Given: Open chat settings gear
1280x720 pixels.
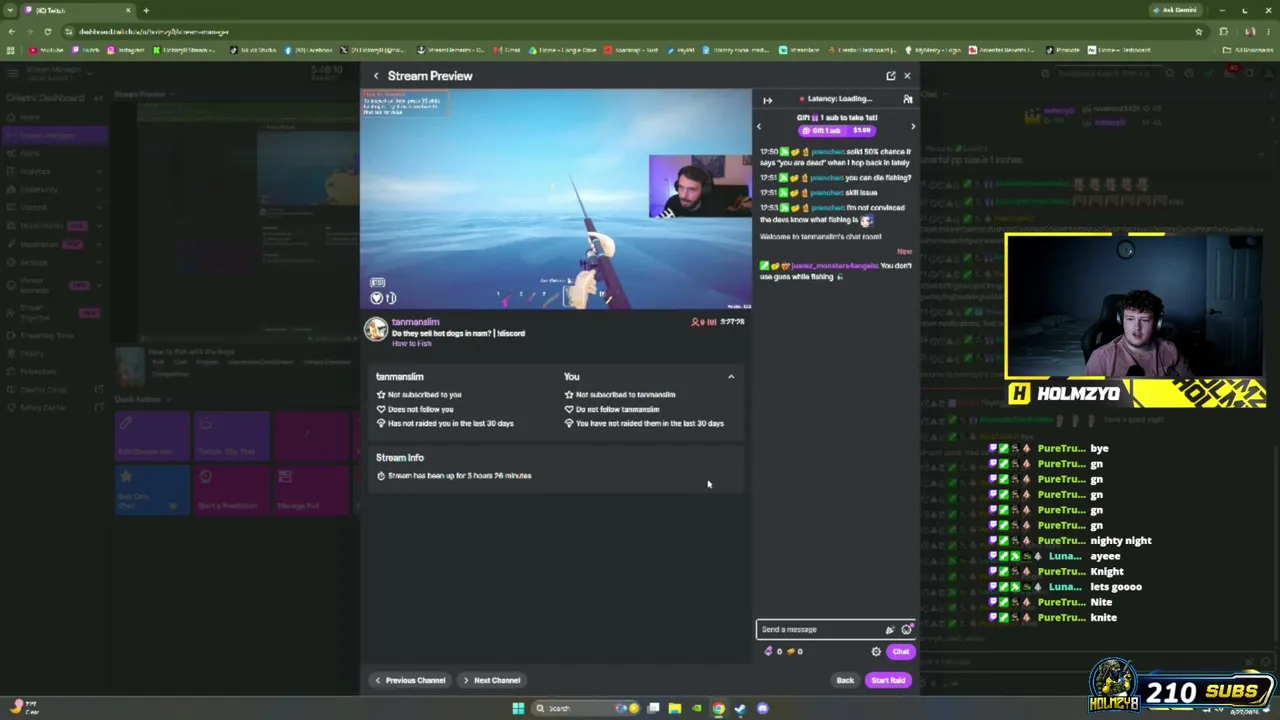Looking at the screenshot, I should (876, 652).
